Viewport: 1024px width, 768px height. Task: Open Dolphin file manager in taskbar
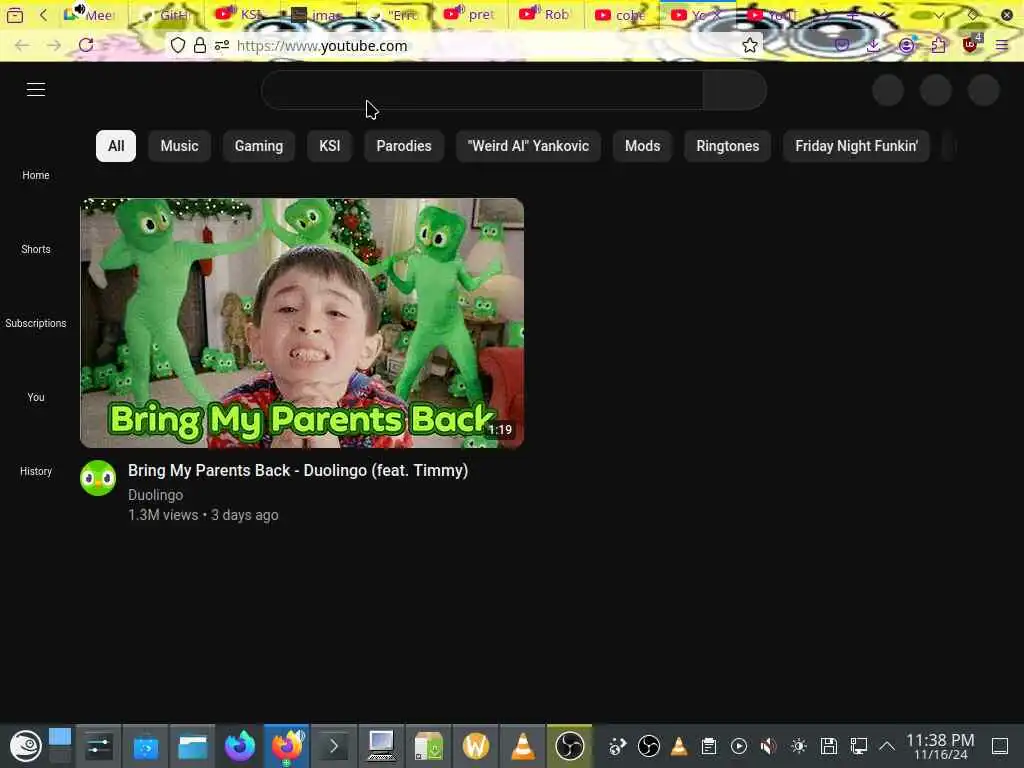click(193, 746)
